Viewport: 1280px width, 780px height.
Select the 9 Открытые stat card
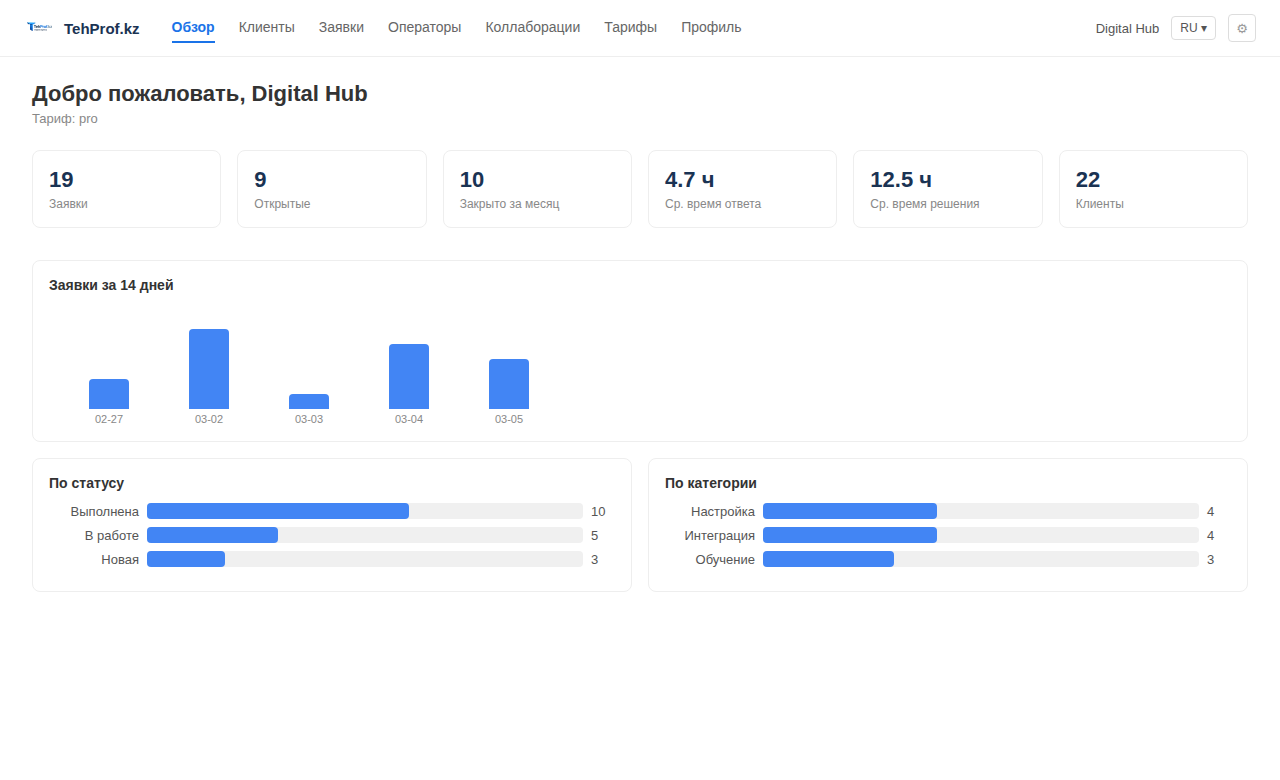pos(331,189)
